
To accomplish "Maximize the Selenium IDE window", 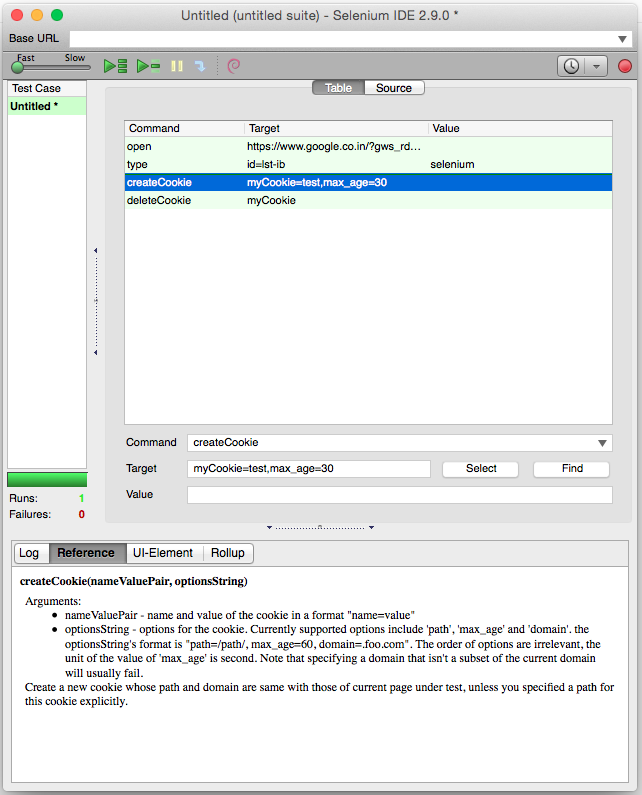I will (57, 15).
